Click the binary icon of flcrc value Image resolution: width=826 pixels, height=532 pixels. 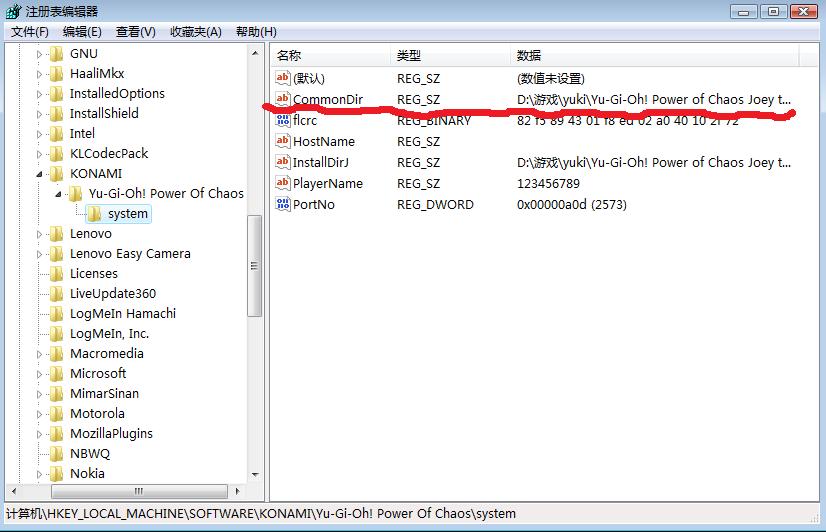pyautogui.click(x=283, y=120)
